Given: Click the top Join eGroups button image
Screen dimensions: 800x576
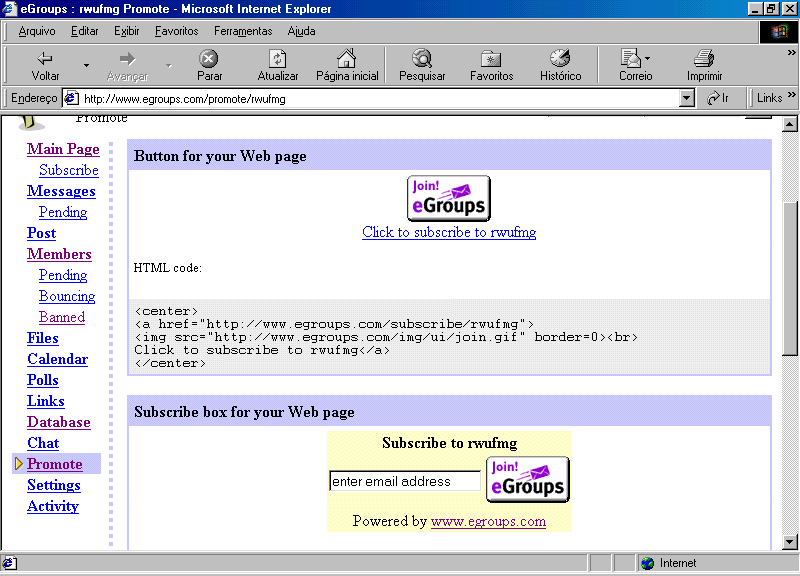Looking at the screenshot, I should click(x=449, y=198).
